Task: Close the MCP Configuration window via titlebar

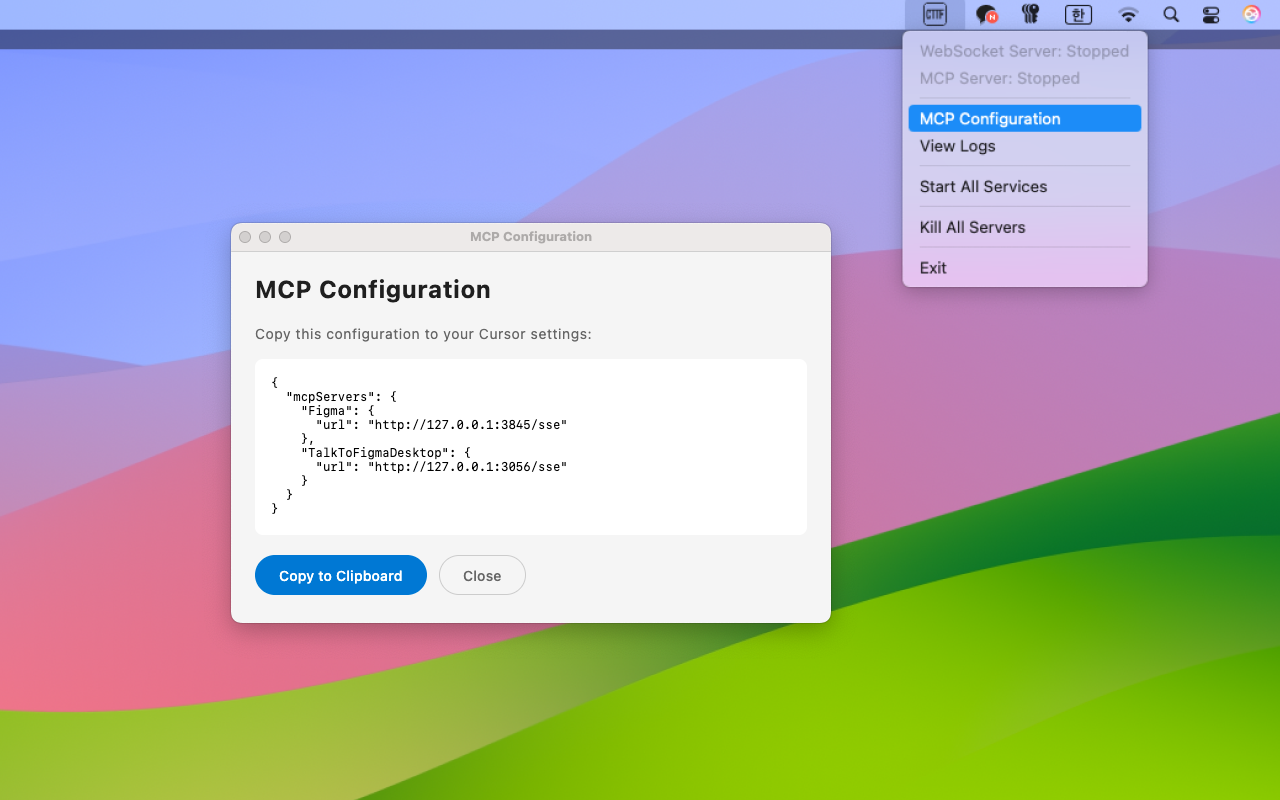Action: 245,237
